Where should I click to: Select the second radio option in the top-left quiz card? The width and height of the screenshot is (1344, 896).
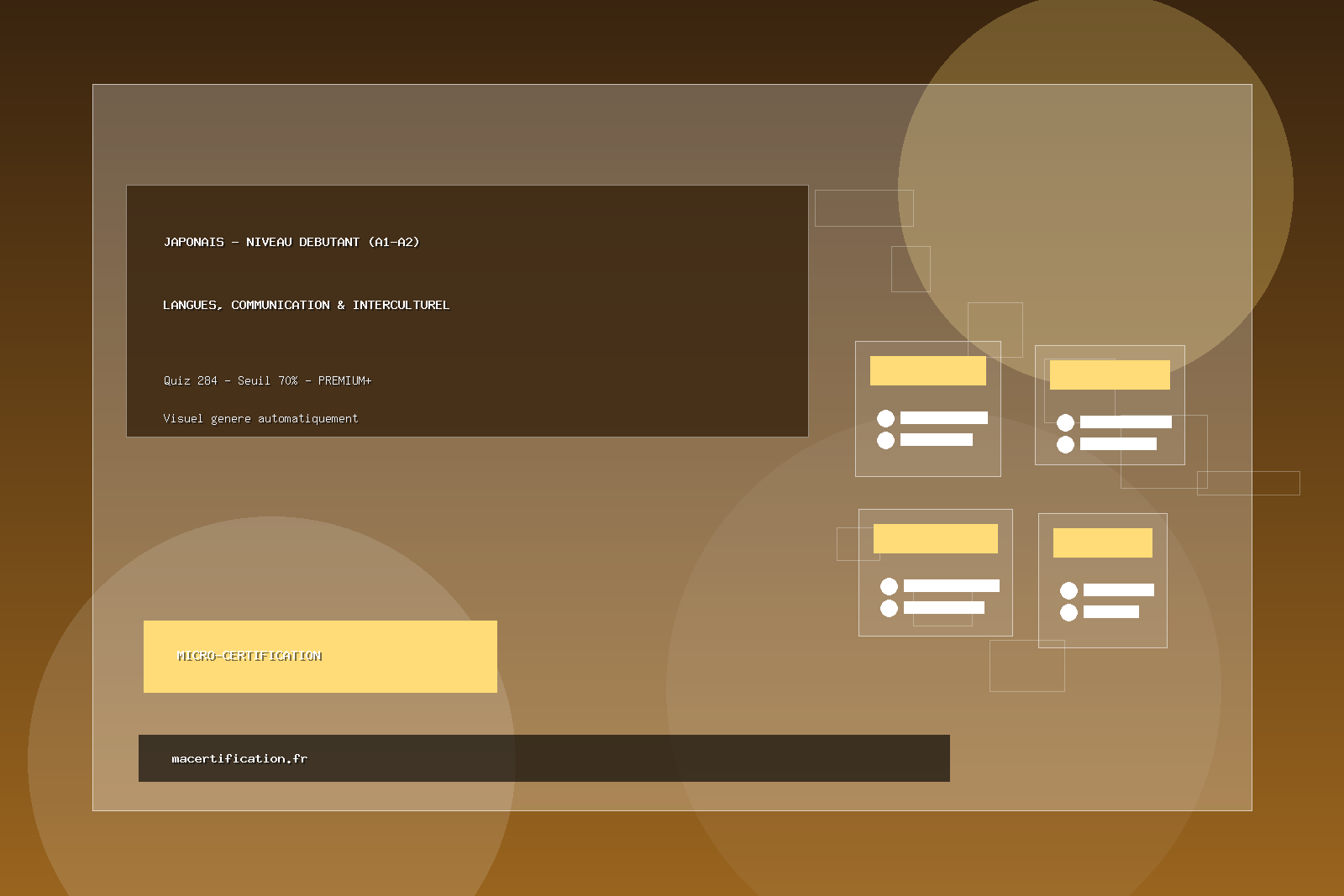tap(885, 440)
